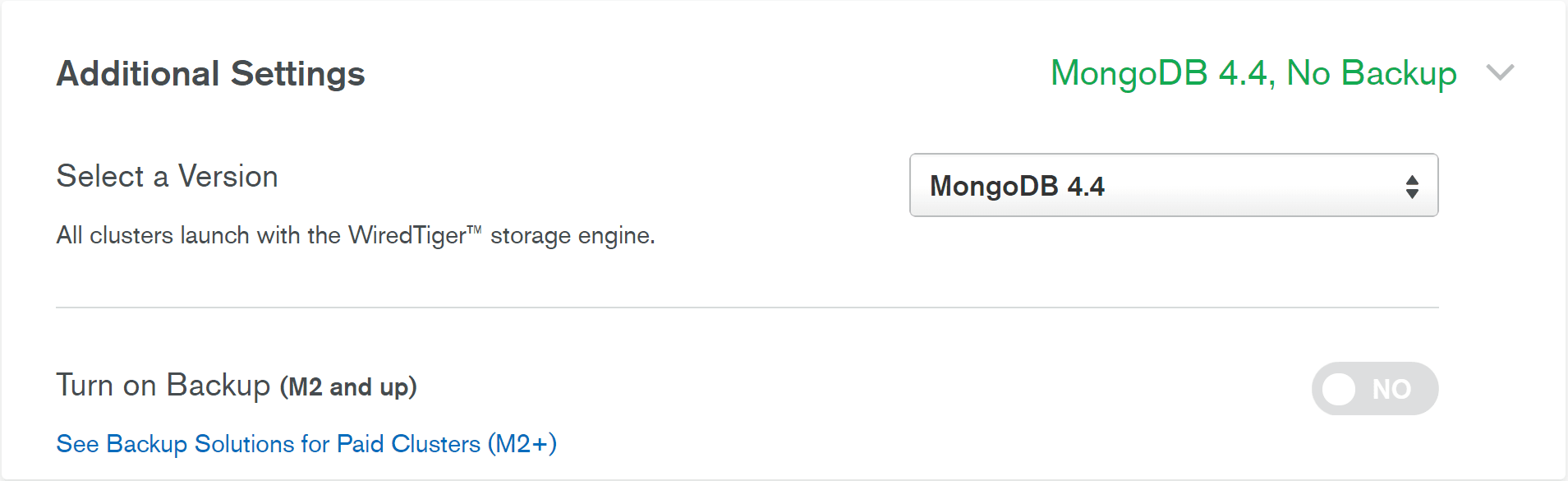Click the green MongoDB 4.4, No Backup summary

1253,73
